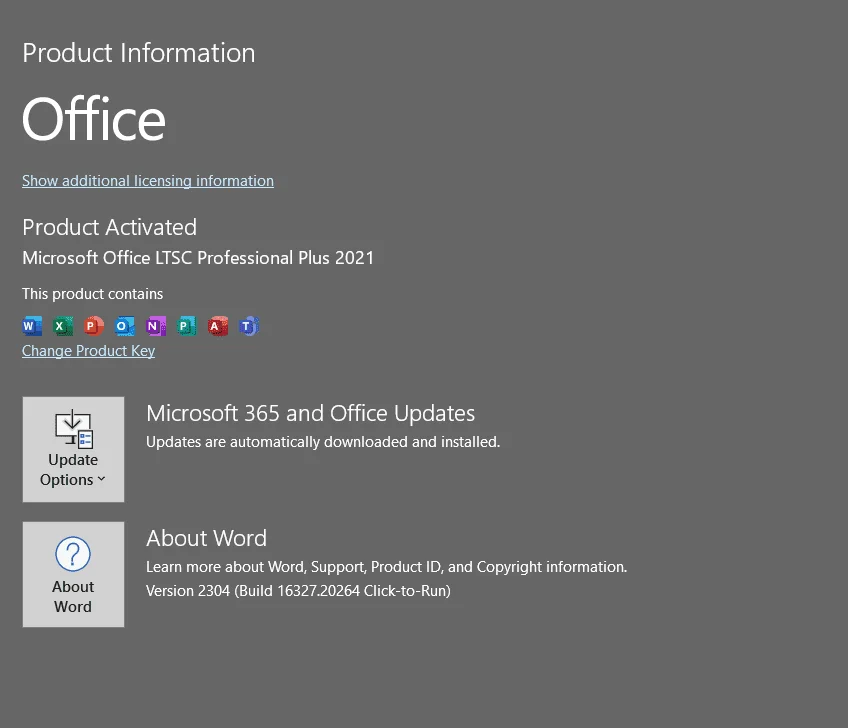Image resolution: width=848 pixels, height=728 pixels.
Task: Open the About Word button
Action: (73, 574)
